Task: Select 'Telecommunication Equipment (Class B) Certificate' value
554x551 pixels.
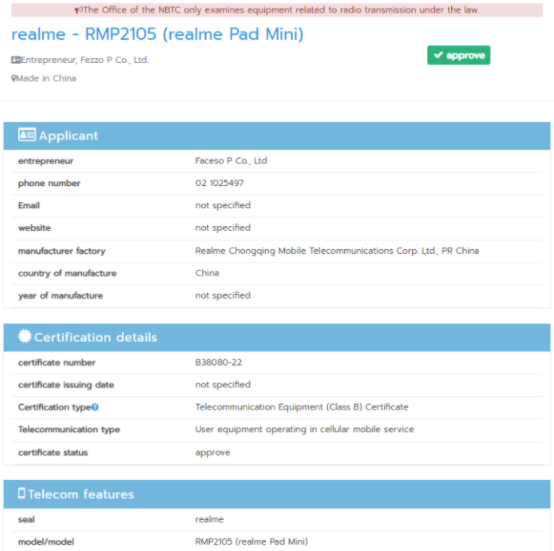Action: click(x=302, y=407)
